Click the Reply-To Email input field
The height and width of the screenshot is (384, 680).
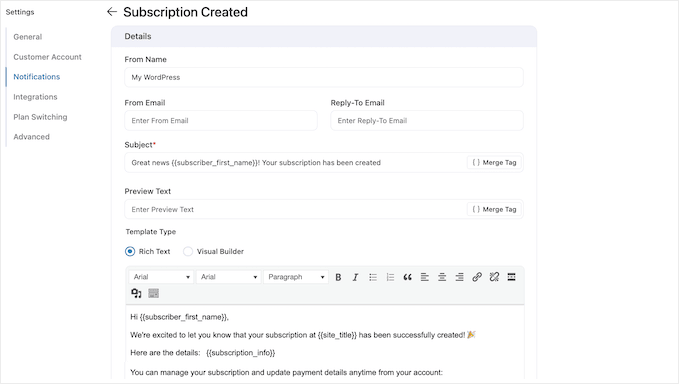point(427,121)
